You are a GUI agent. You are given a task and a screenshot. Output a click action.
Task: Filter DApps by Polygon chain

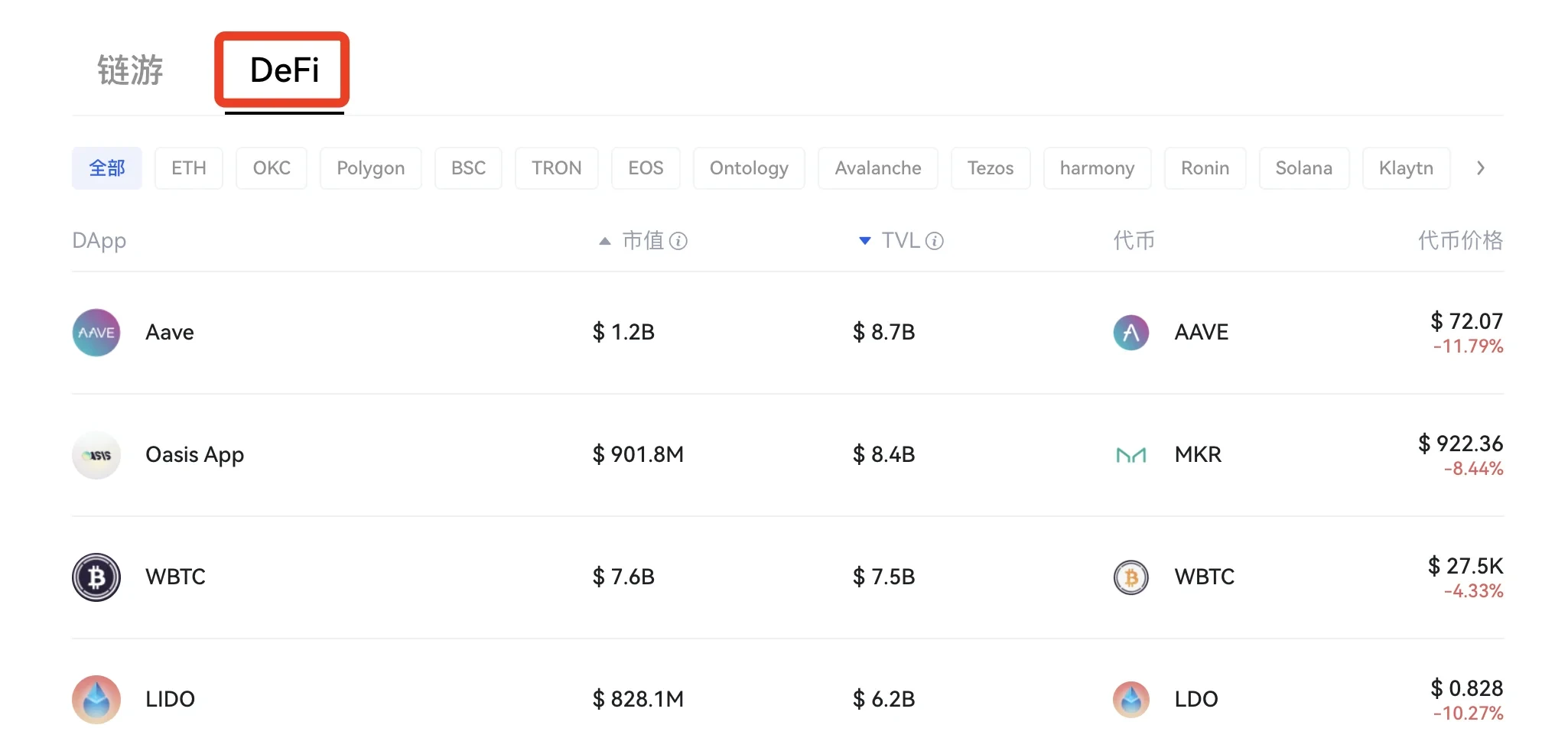370,168
